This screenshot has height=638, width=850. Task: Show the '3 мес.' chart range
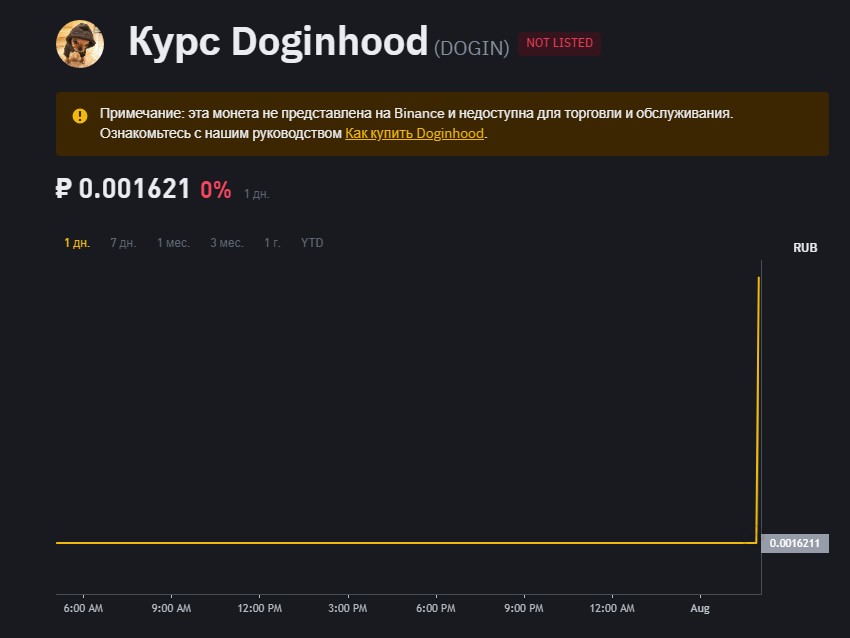pos(227,243)
